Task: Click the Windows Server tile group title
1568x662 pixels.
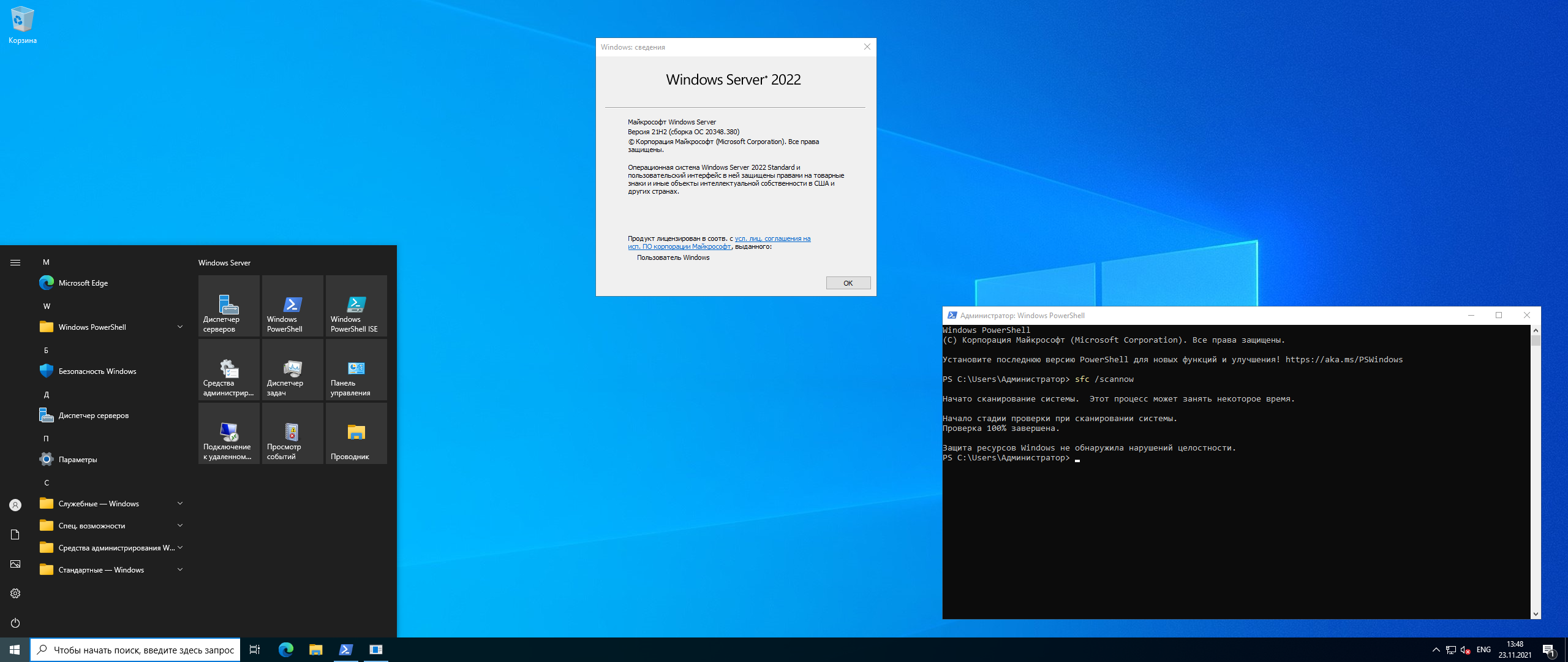Action: (224, 263)
